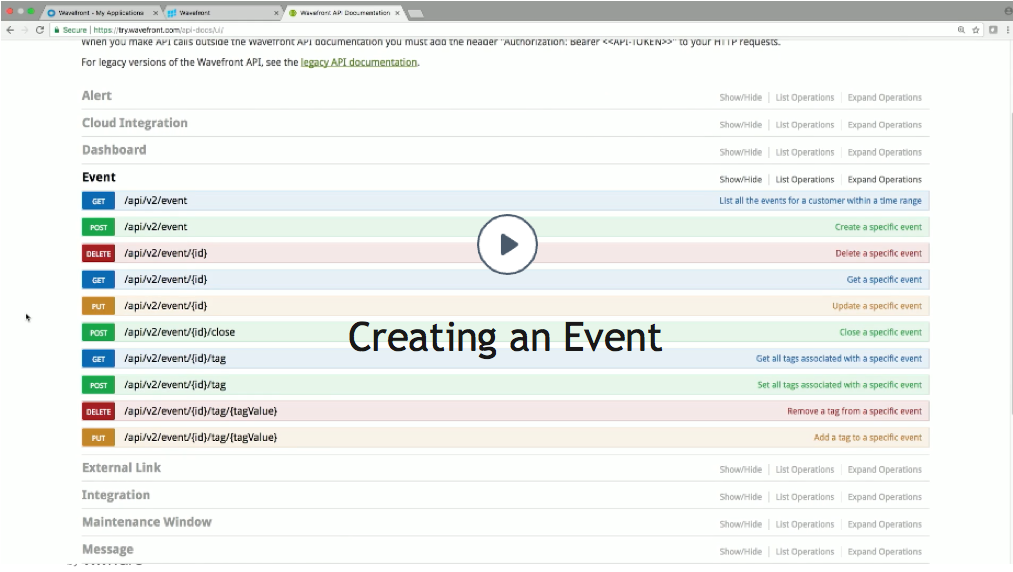
Task: Expand the Cloud Integration section heading
Action: (x=134, y=123)
